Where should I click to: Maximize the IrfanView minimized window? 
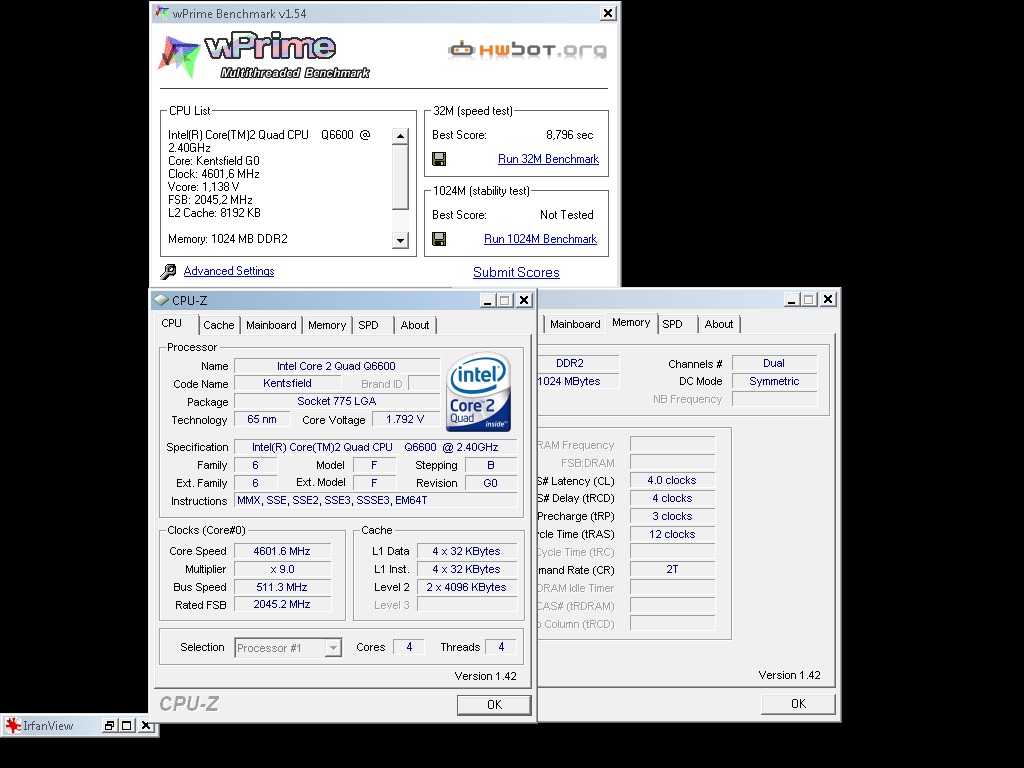point(127,725)
